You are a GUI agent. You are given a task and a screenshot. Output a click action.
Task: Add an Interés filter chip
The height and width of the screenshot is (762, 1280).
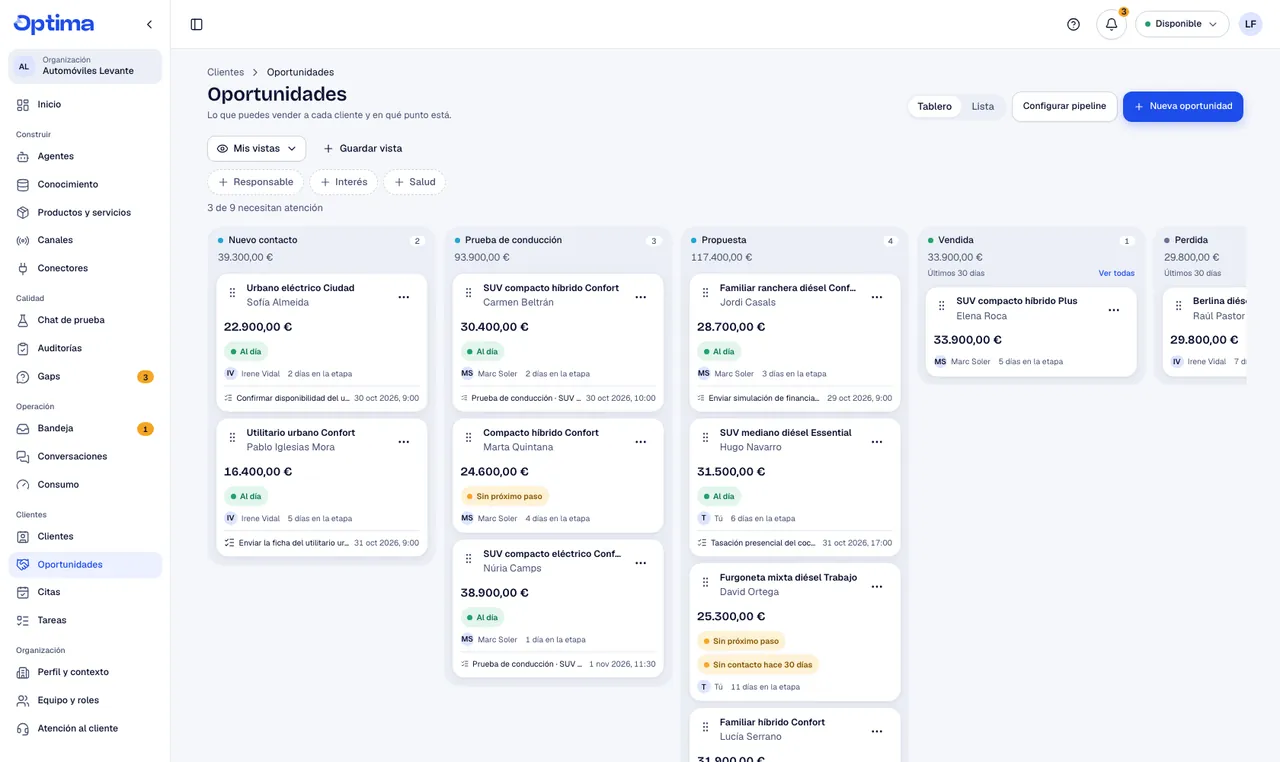[x=343, y=182]
